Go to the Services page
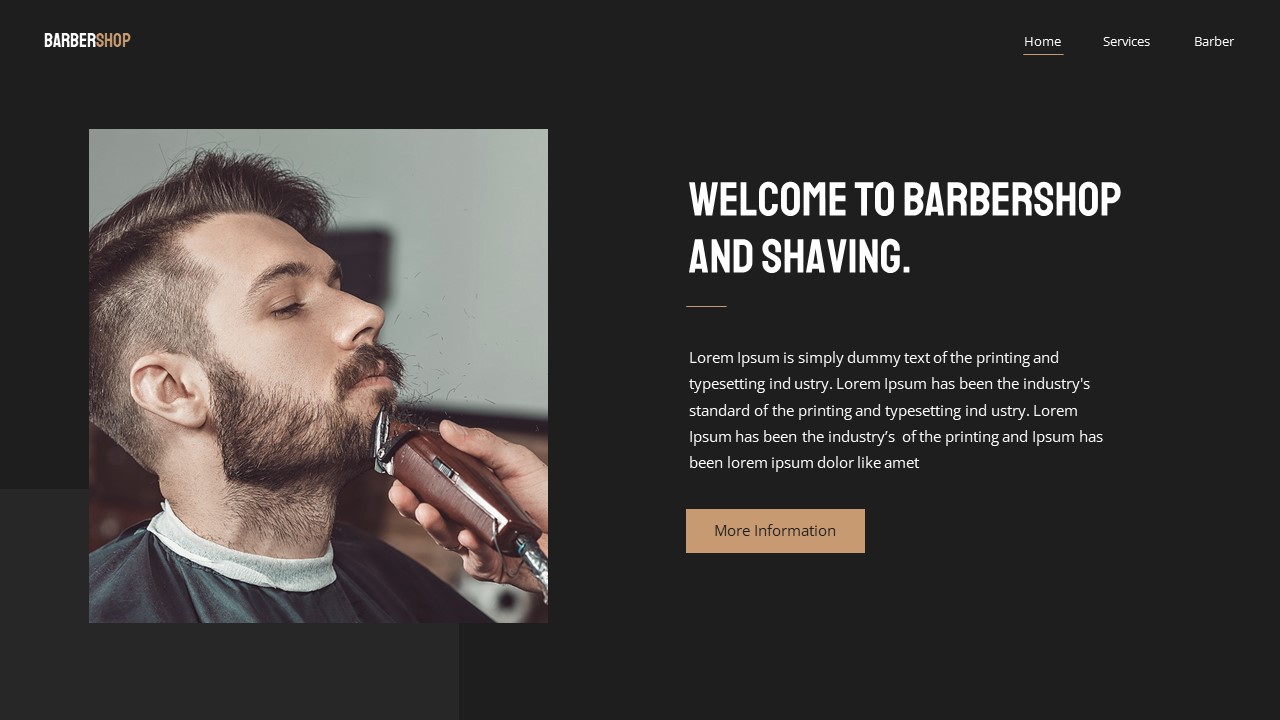Screen dimensions: 1280x720 pos(1126,41)
